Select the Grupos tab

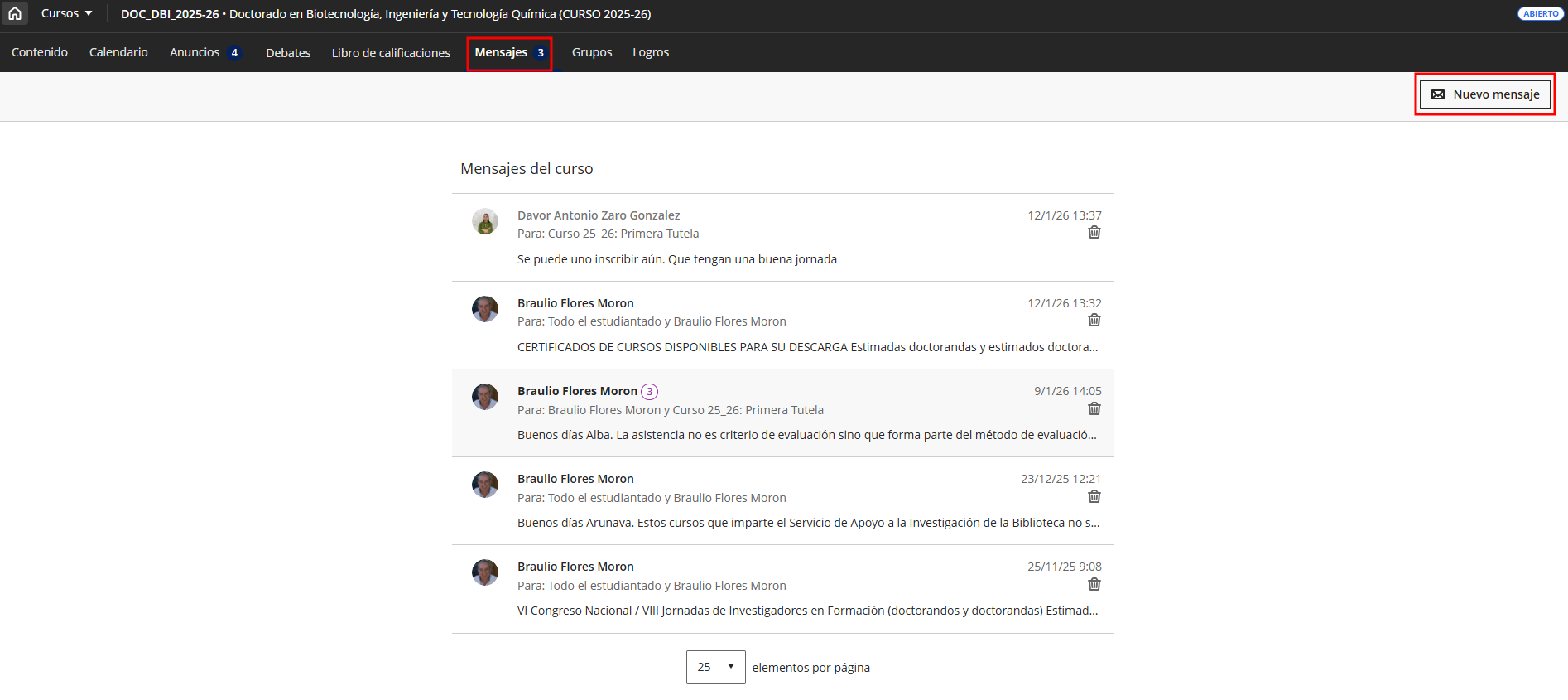coord(592,52)
